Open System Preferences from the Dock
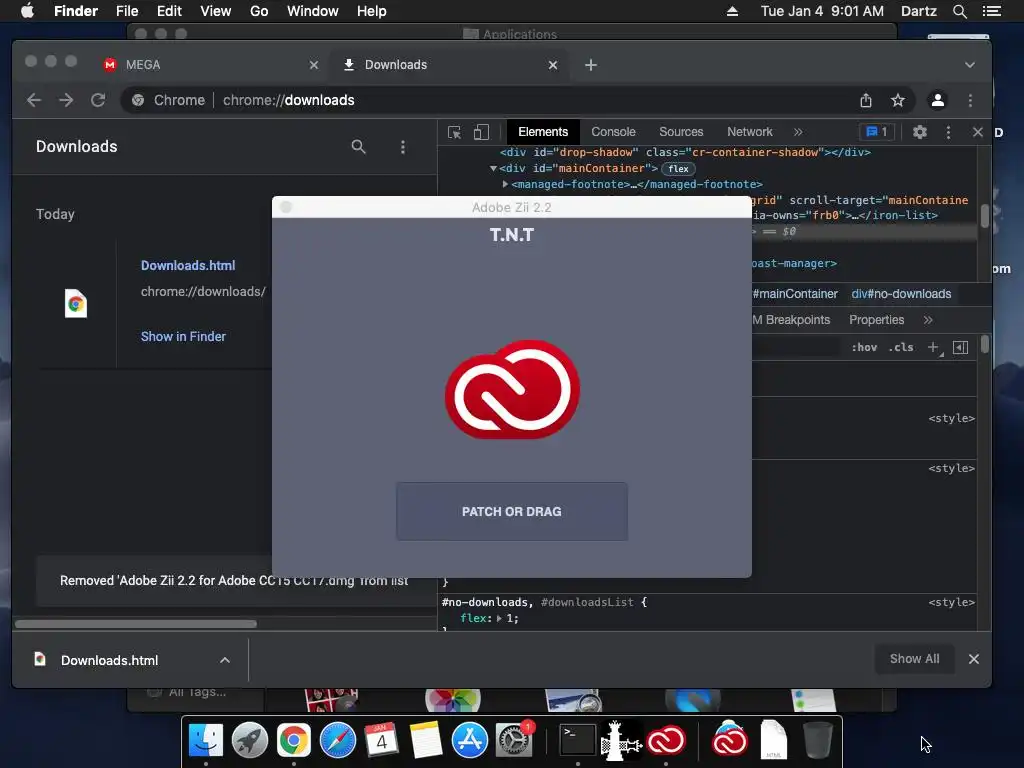This screenshot has height=768, width=1024. pos(514,741)
